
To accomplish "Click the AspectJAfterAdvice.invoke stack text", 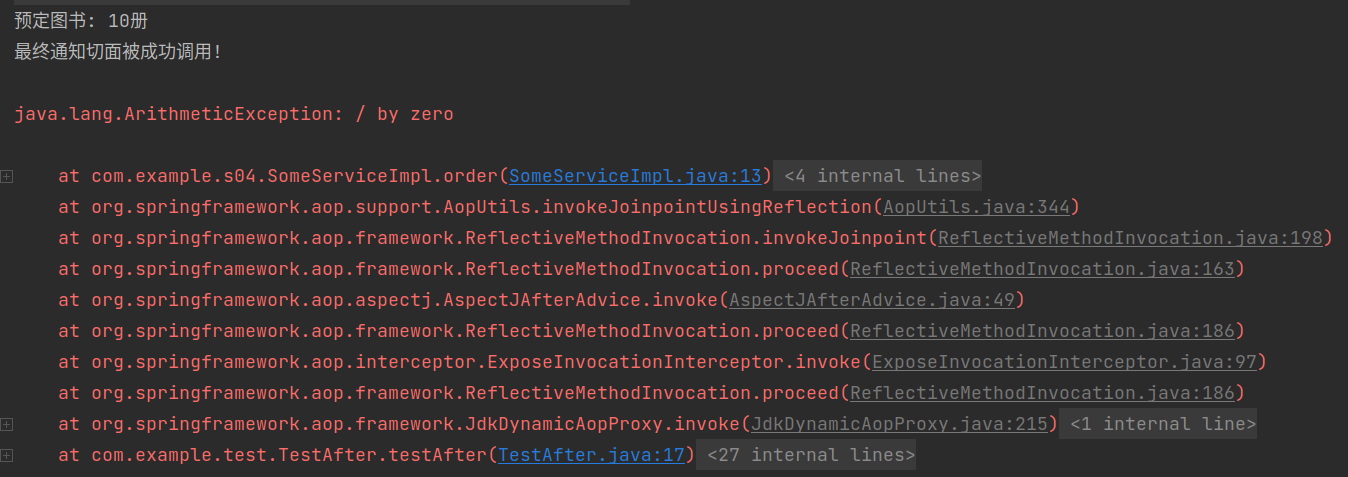I will 405,300.
